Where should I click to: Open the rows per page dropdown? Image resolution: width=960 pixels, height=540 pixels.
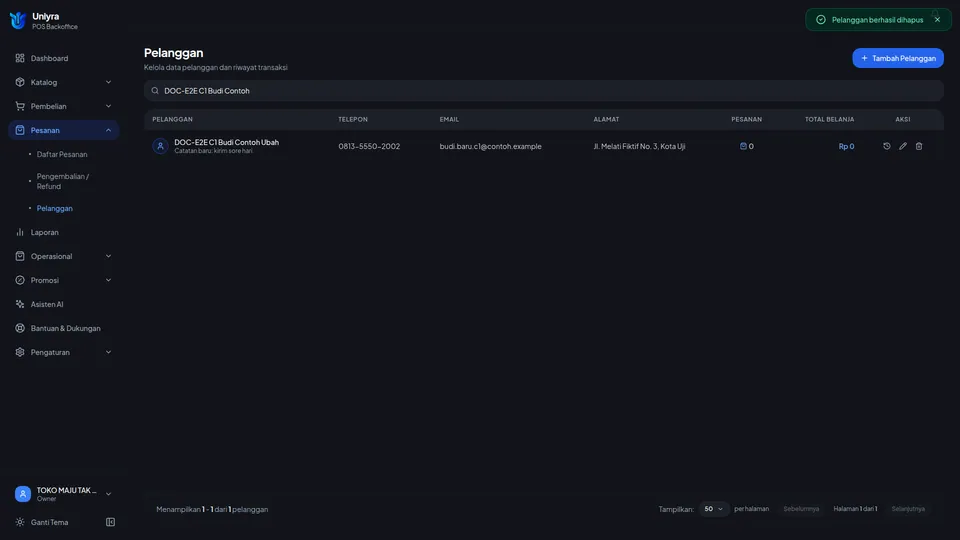713,509
